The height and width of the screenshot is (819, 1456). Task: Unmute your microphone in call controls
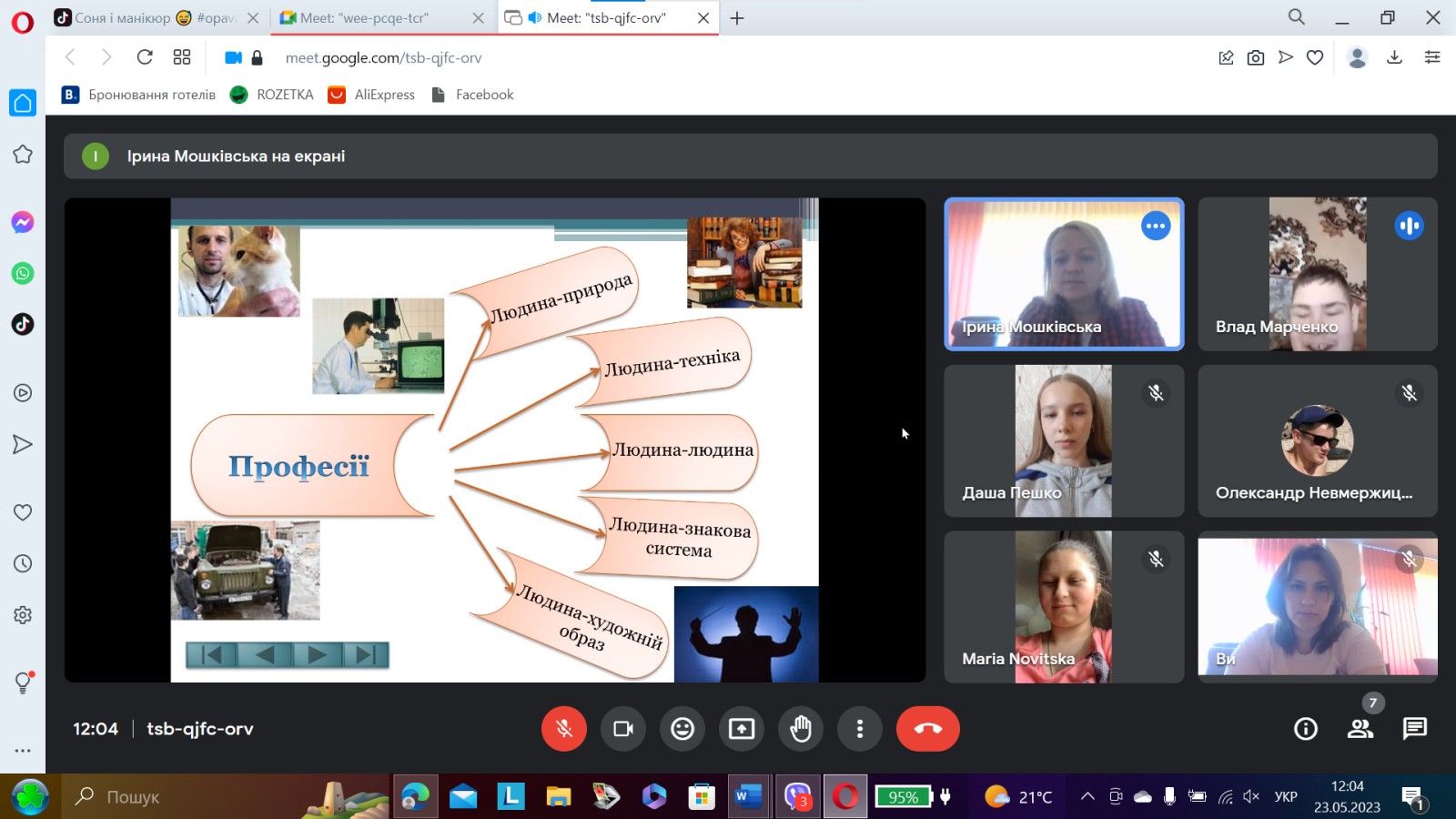click(564, 729)
